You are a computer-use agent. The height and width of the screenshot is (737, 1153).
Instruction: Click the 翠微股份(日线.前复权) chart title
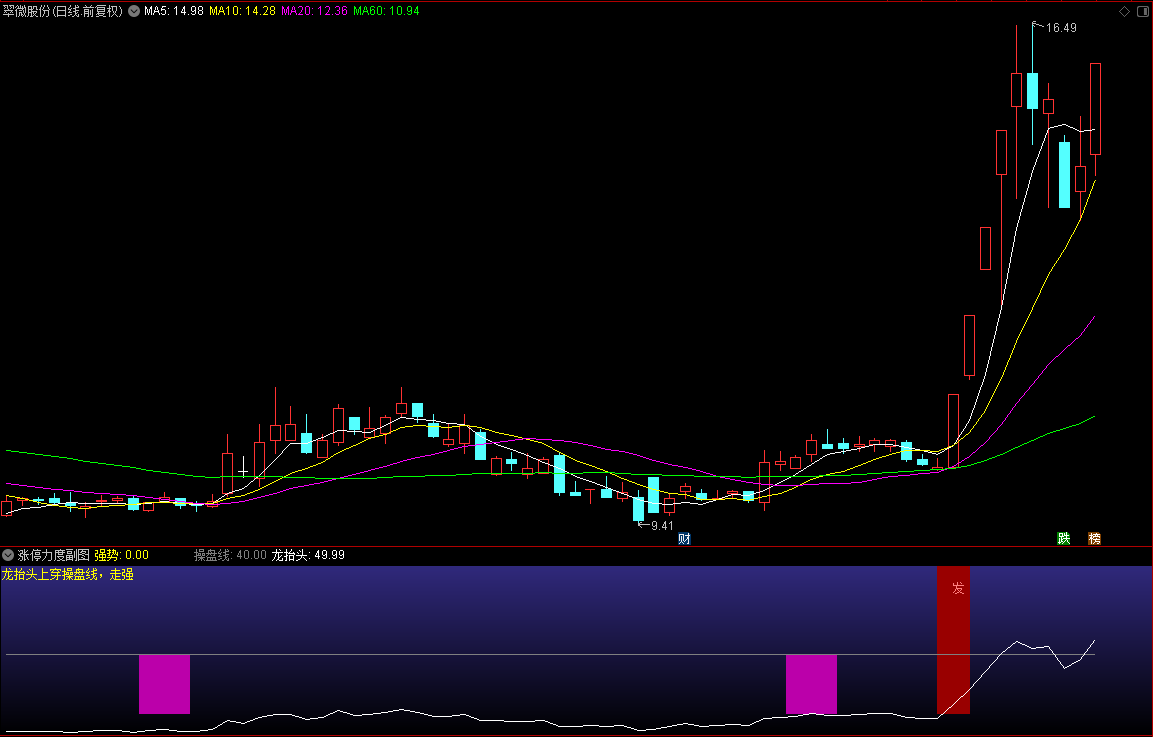(63, 11)
